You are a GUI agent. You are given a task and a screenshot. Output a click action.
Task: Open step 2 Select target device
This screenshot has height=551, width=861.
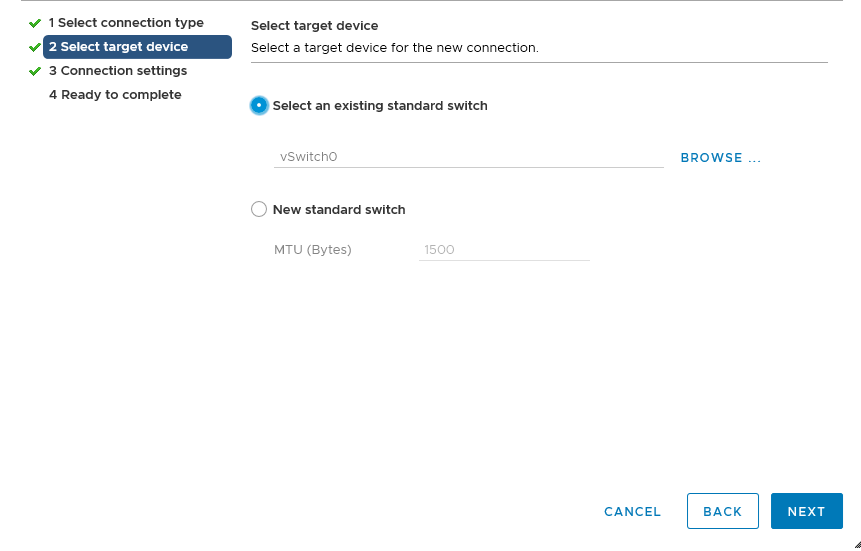pos(137,47)
